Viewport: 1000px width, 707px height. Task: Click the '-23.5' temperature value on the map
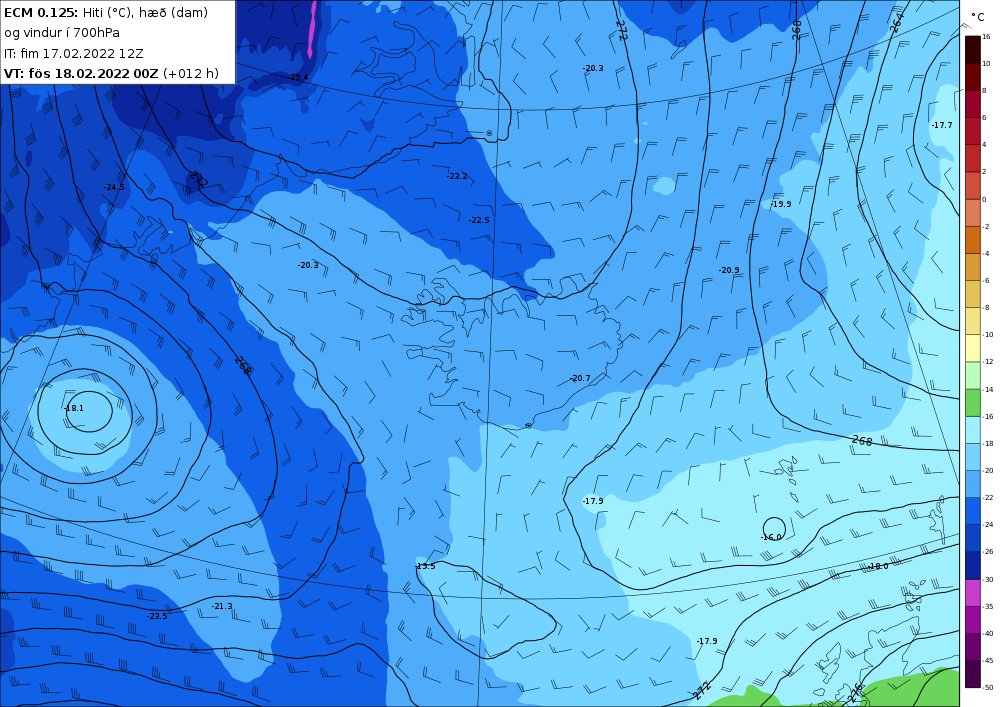(157, 616)
